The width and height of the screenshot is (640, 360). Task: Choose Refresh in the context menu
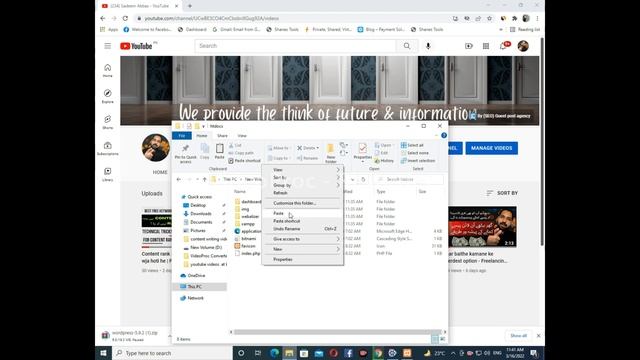click(302, 193)
